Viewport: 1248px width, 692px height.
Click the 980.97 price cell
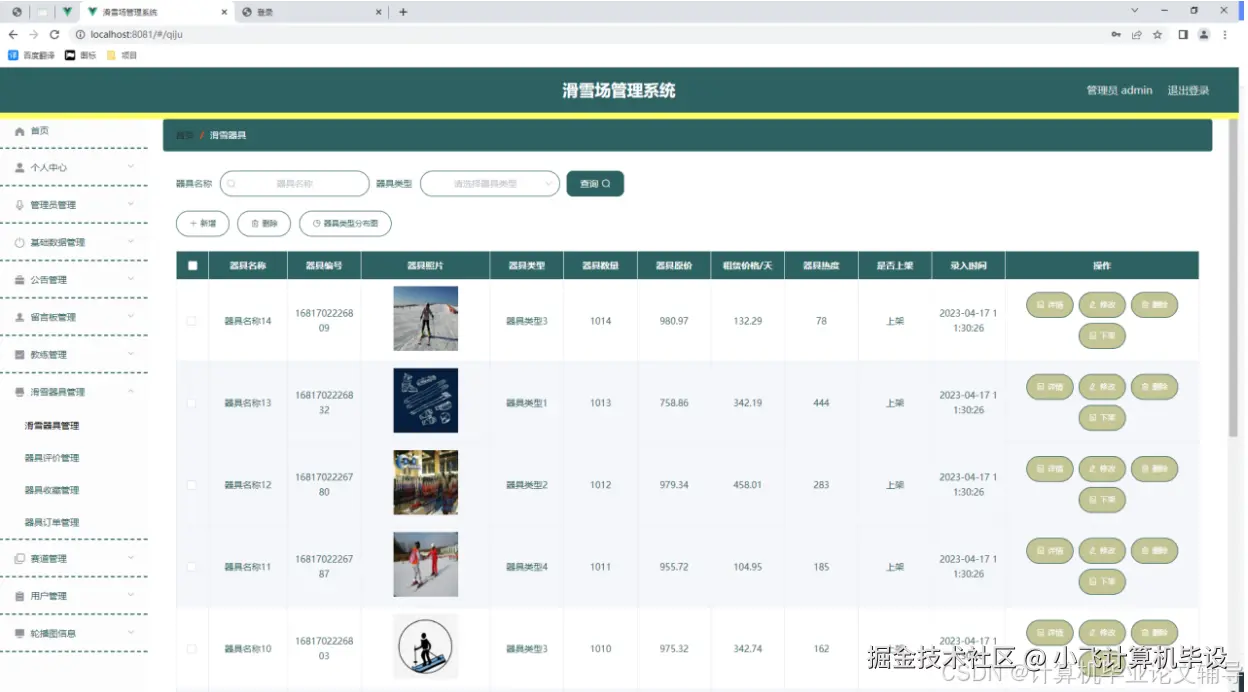(x=674, y=321)
